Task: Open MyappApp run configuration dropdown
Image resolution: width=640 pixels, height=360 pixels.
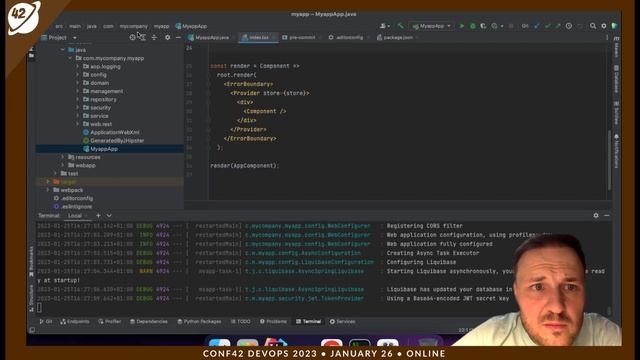Action: point(432,26)
